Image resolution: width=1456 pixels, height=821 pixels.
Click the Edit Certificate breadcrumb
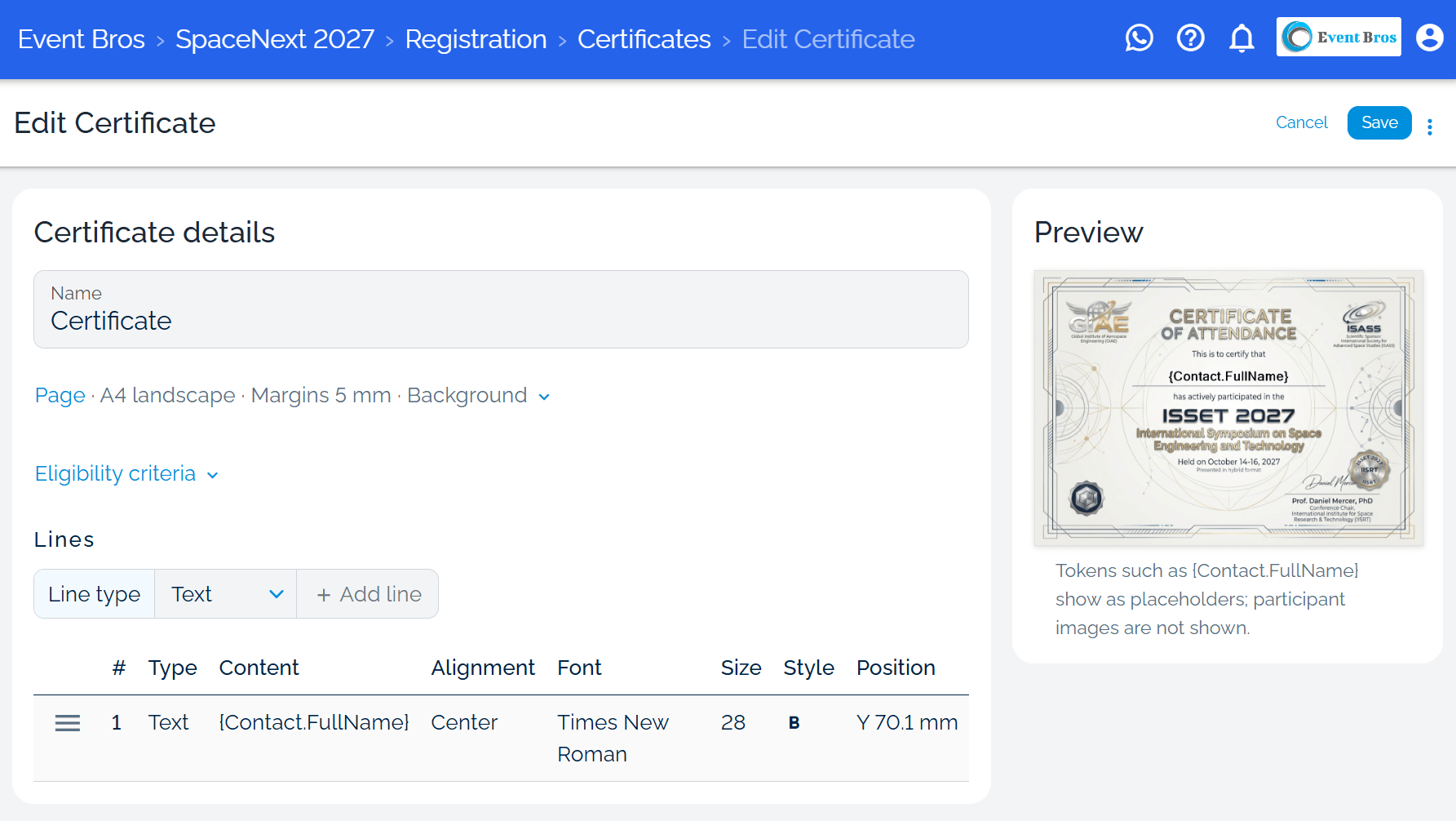tap(828, 39)
